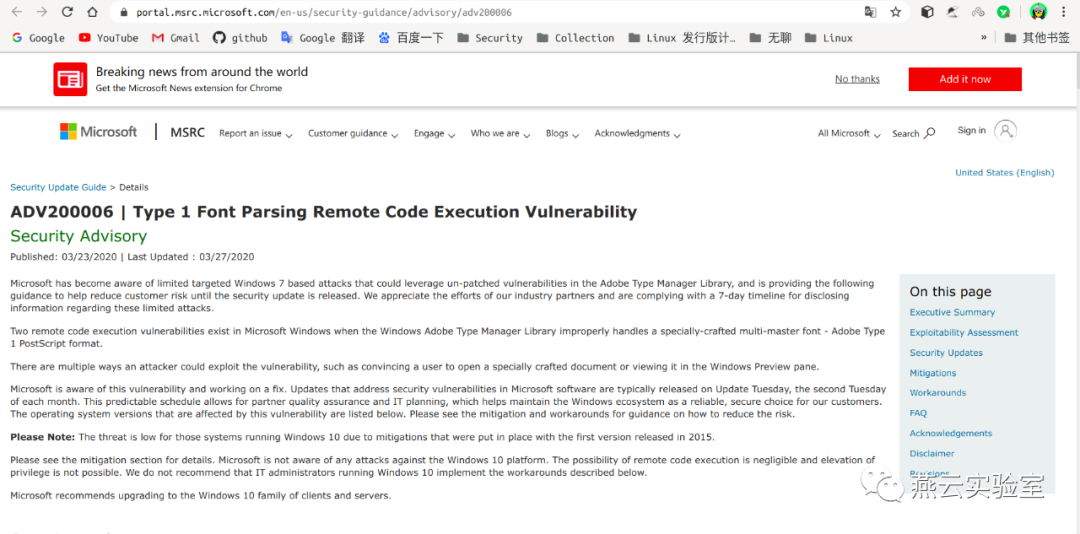Image resolution: width=1080 pixels, height=534 pixels.
Task: Click the browser address bar URL
Action: click(322, 12)
